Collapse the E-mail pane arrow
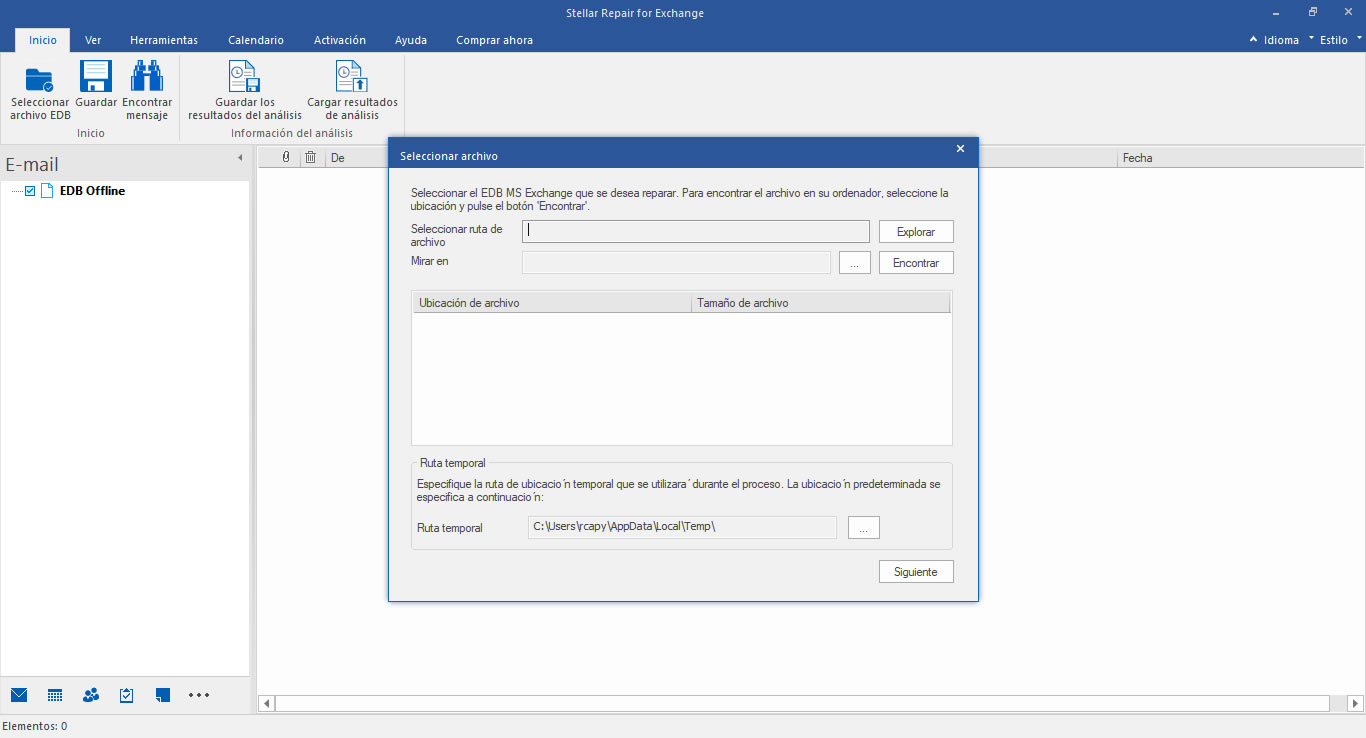Viewport: 1366px width, 738px height. tap(240, 158)
